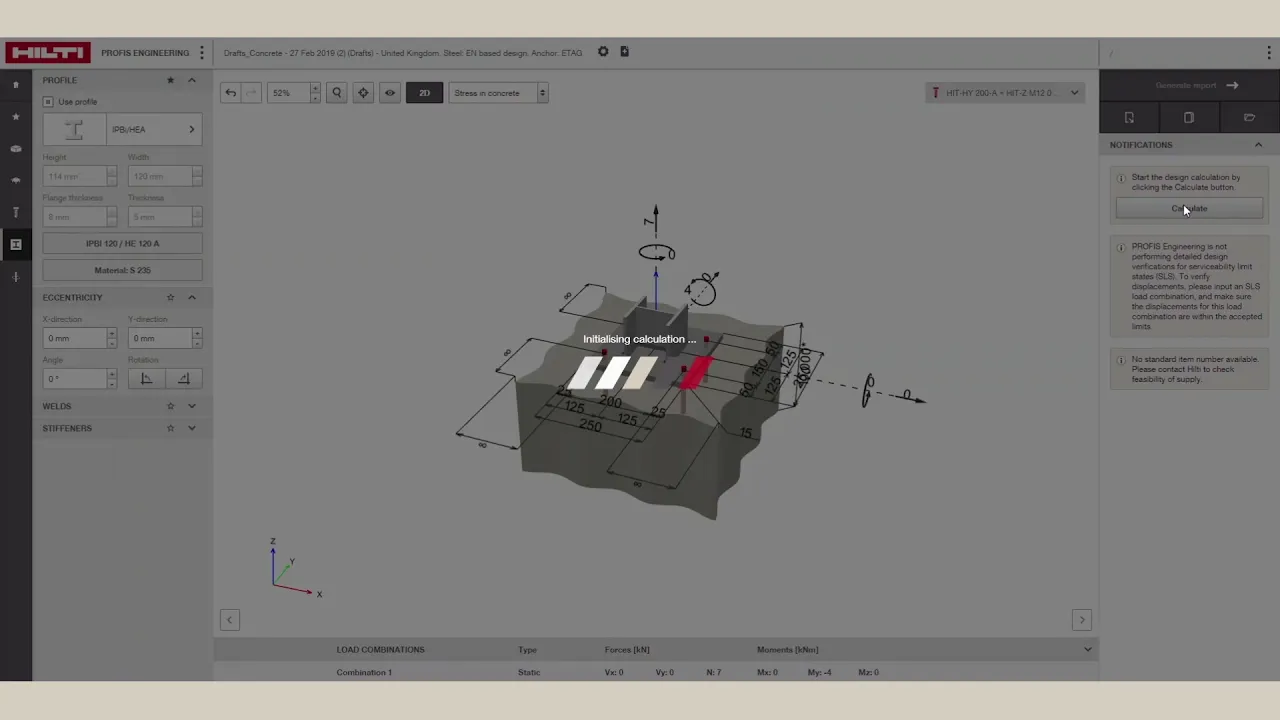Open the IPBi/HEA profile type selector
The height and width of the screenshot is (720, 1280).
[x=154, y=129]
